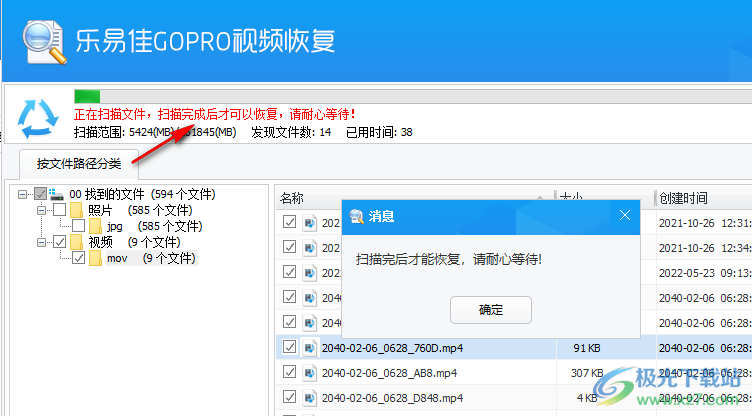Viewport: 752px width, 416px height.
Task: Select file 2040-02-06_0628_AB8.mp4
Action: [x=389, y=373]
